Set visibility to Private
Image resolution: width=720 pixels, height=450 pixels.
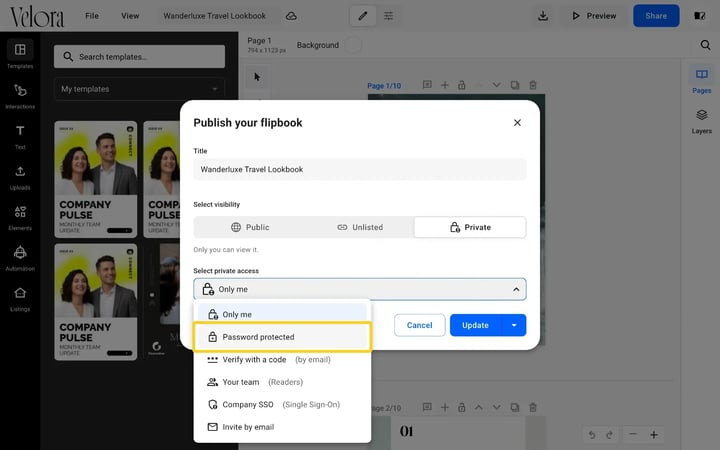470,227
